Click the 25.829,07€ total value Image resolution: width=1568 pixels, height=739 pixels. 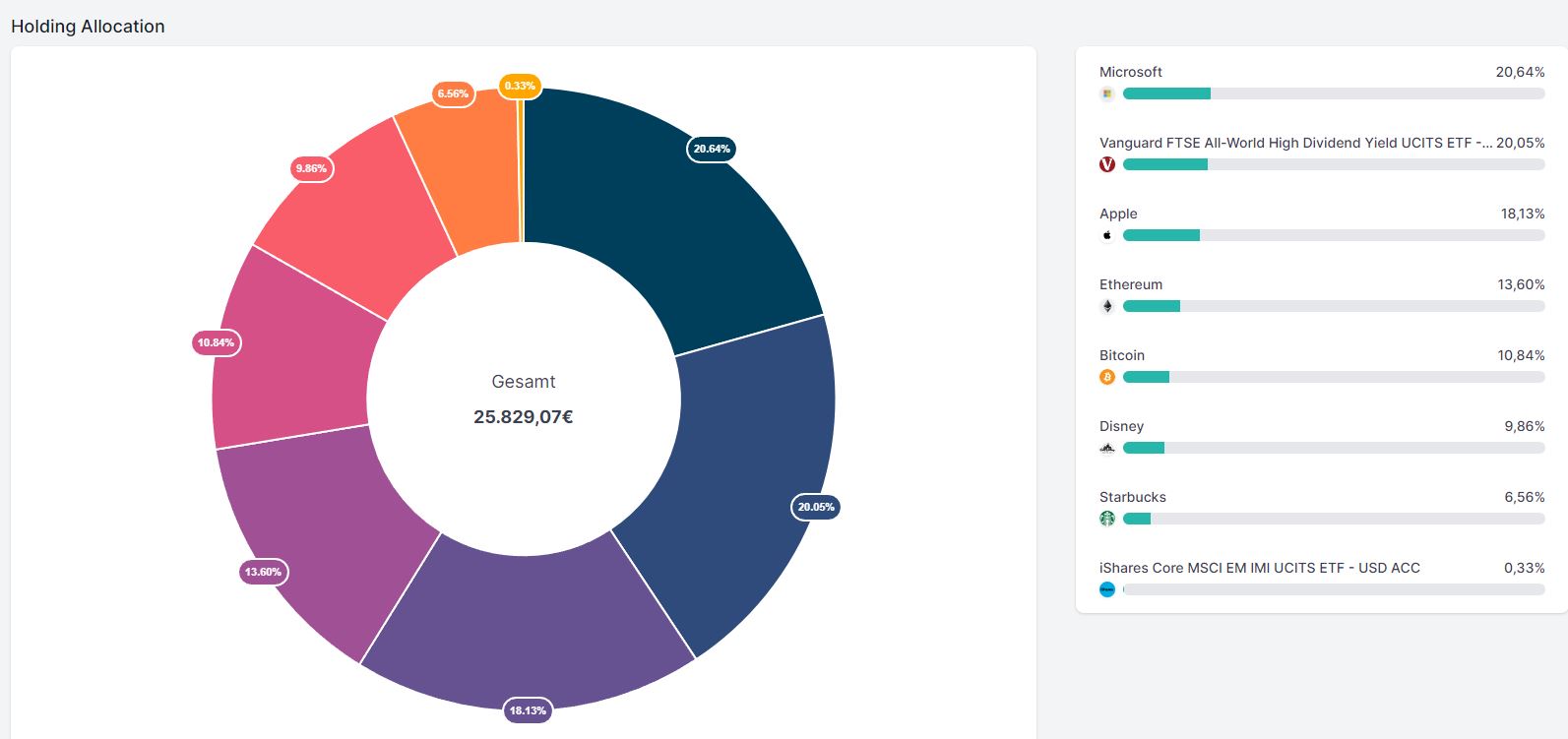[x=524, y=417]
